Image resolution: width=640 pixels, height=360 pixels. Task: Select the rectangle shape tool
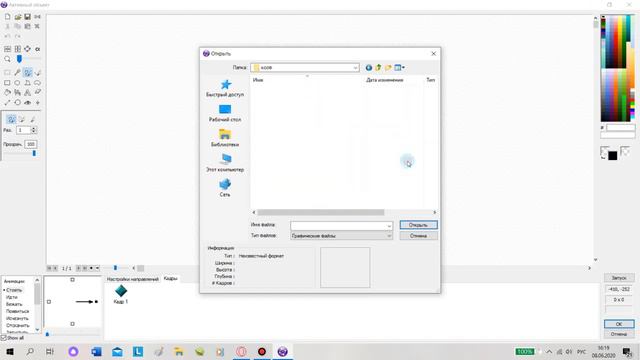coord(7,82)
